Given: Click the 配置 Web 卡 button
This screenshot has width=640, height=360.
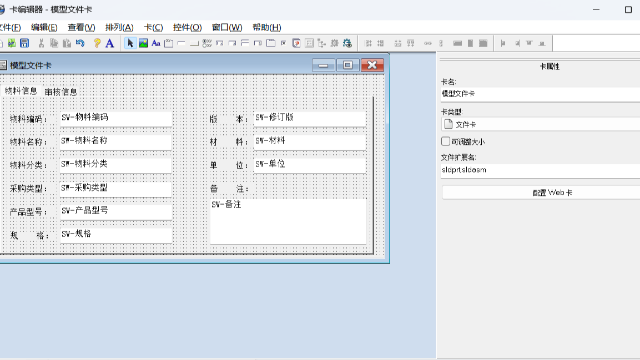Looking at the screenshot, I should [x=541, y=192].
